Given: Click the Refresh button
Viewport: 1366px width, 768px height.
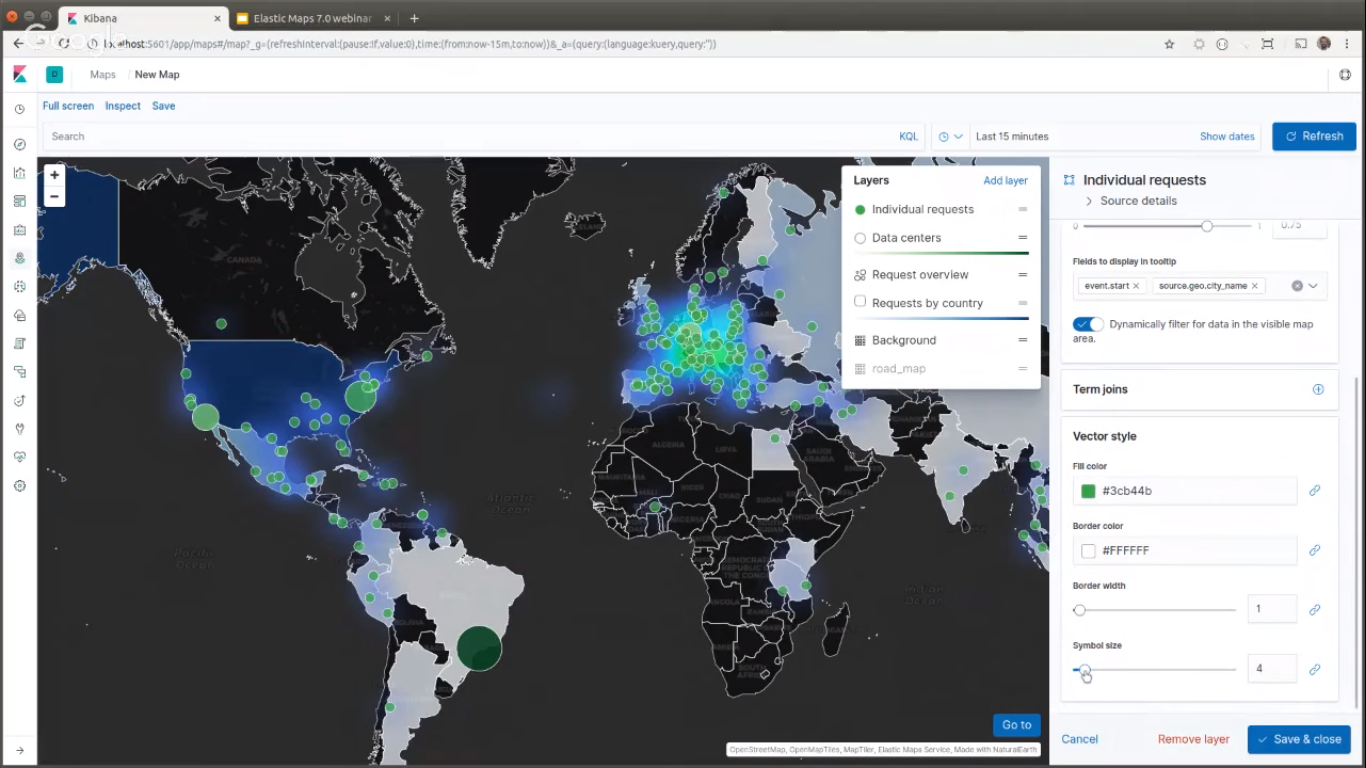Looking at the screenshot, I should (x=1313, y=136).
